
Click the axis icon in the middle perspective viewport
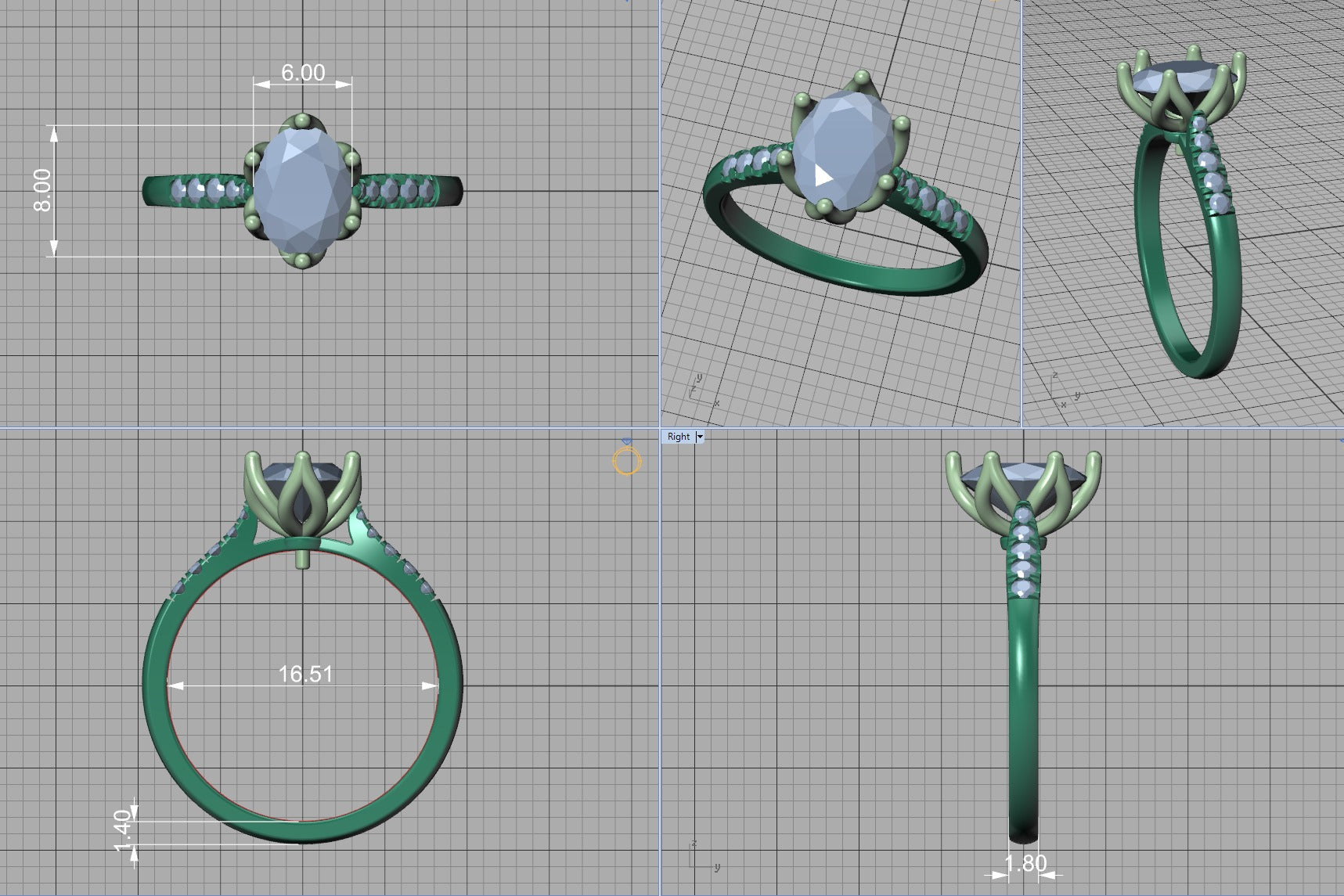[x=701, y=390]
